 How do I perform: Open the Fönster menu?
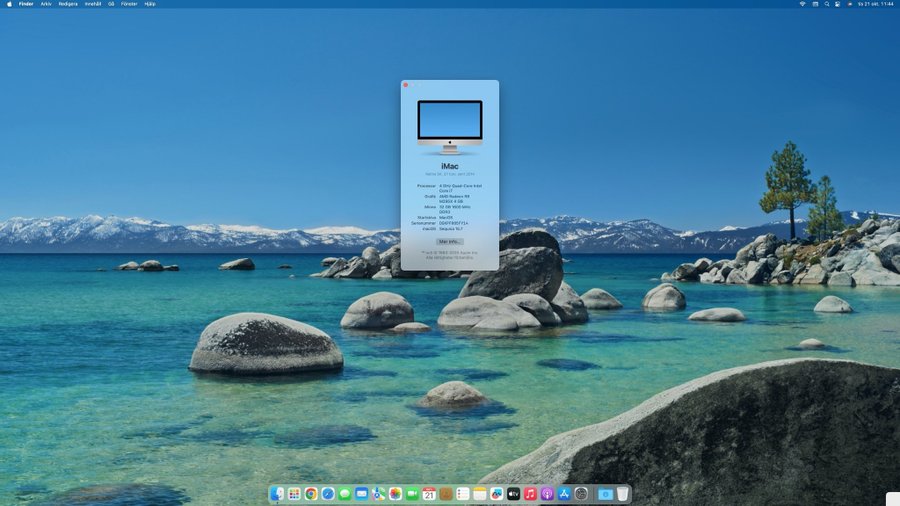(x=129, y=4)
